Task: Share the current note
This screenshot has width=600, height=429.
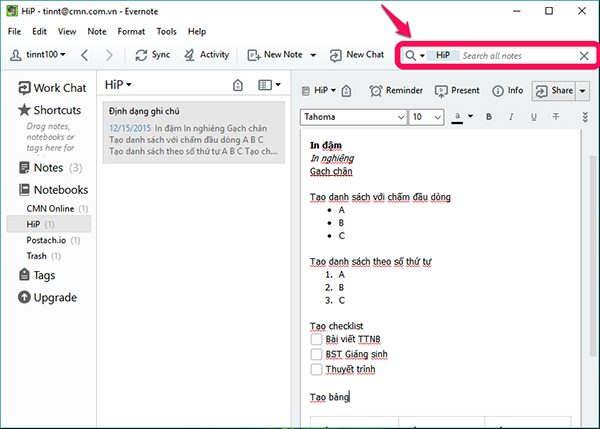Action: [x=554, y=91]
